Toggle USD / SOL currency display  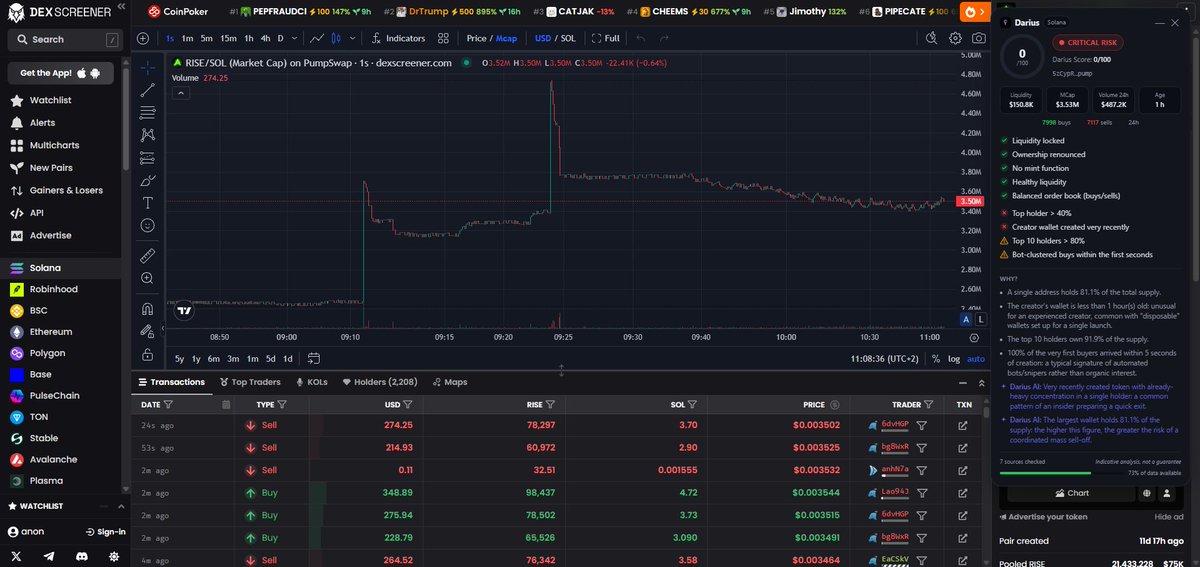[x=555, y=38]
